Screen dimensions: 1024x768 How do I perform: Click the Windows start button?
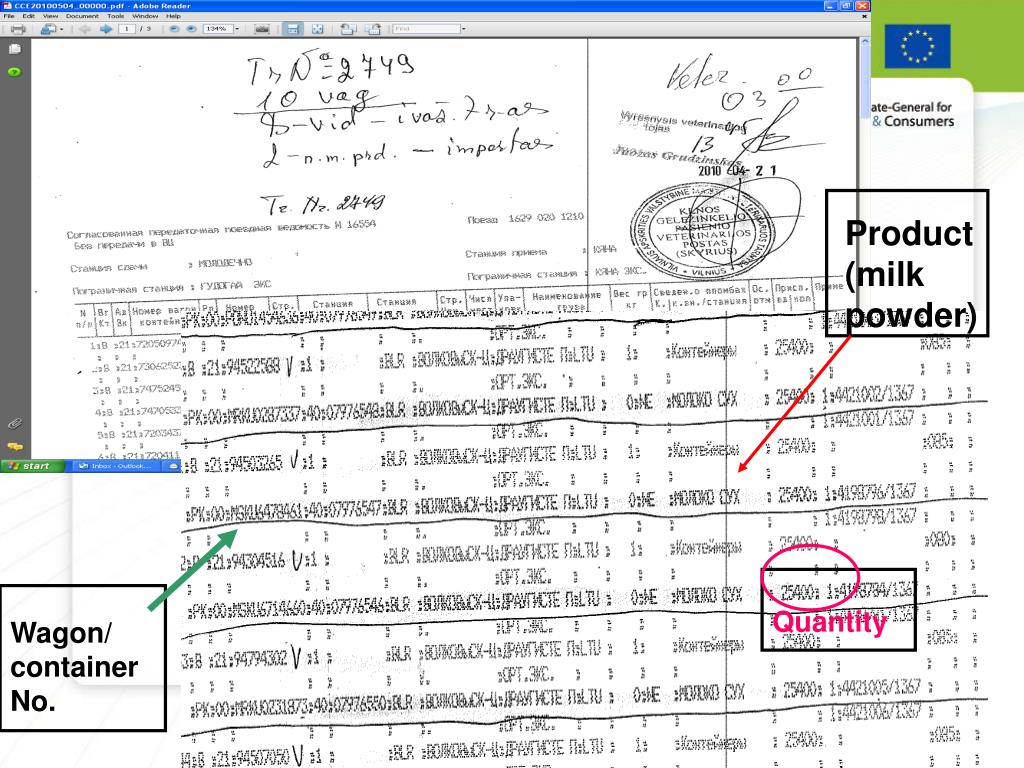click(33, 466)
